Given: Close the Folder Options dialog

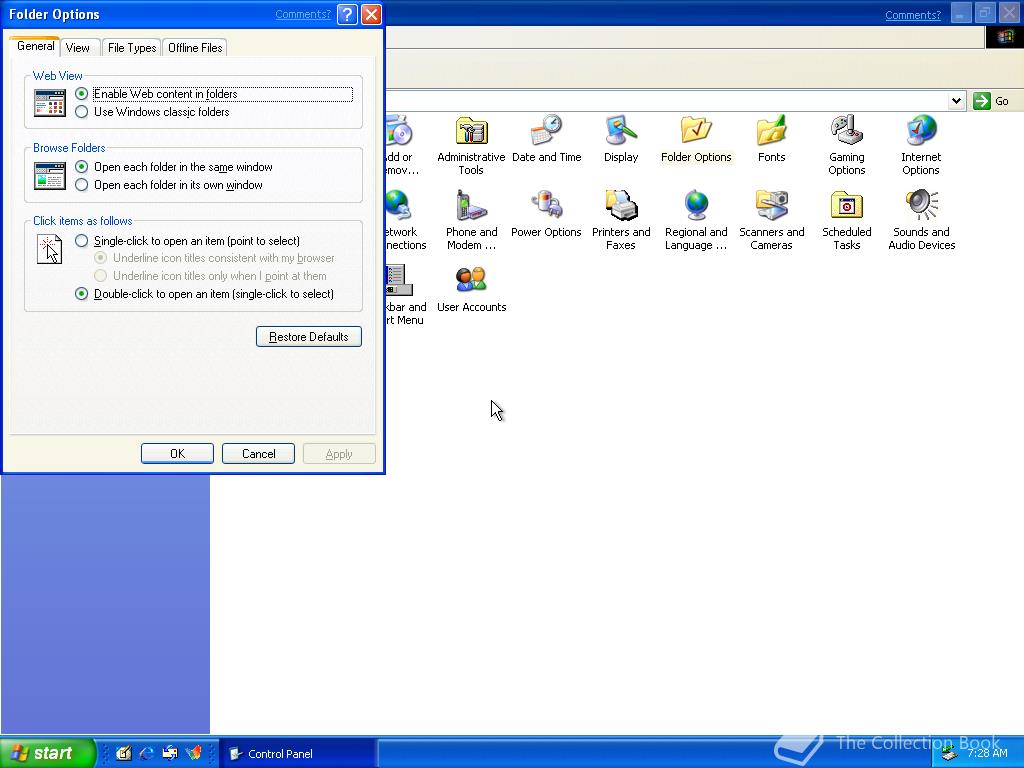Looking at the screenshot, I should pos(371,14).
